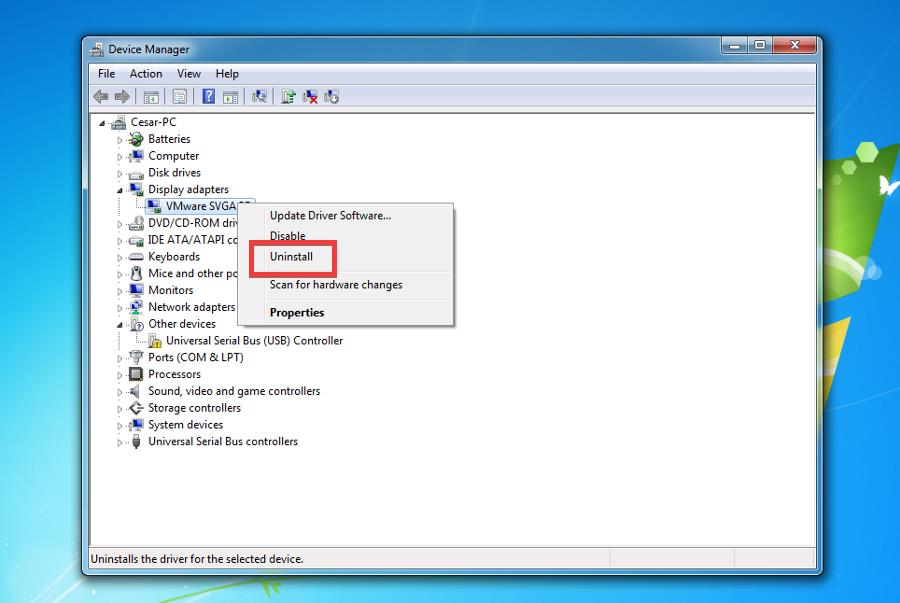Open the Help menu
Image resolution: width=900 pixels, height=603 pixels.
click(227, 73)
